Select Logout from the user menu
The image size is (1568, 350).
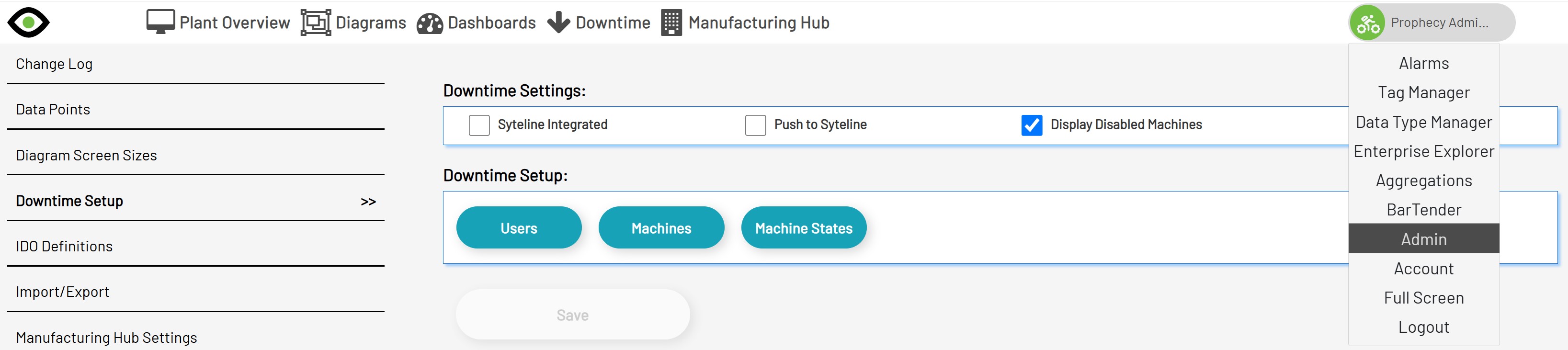click(1423, 327)
